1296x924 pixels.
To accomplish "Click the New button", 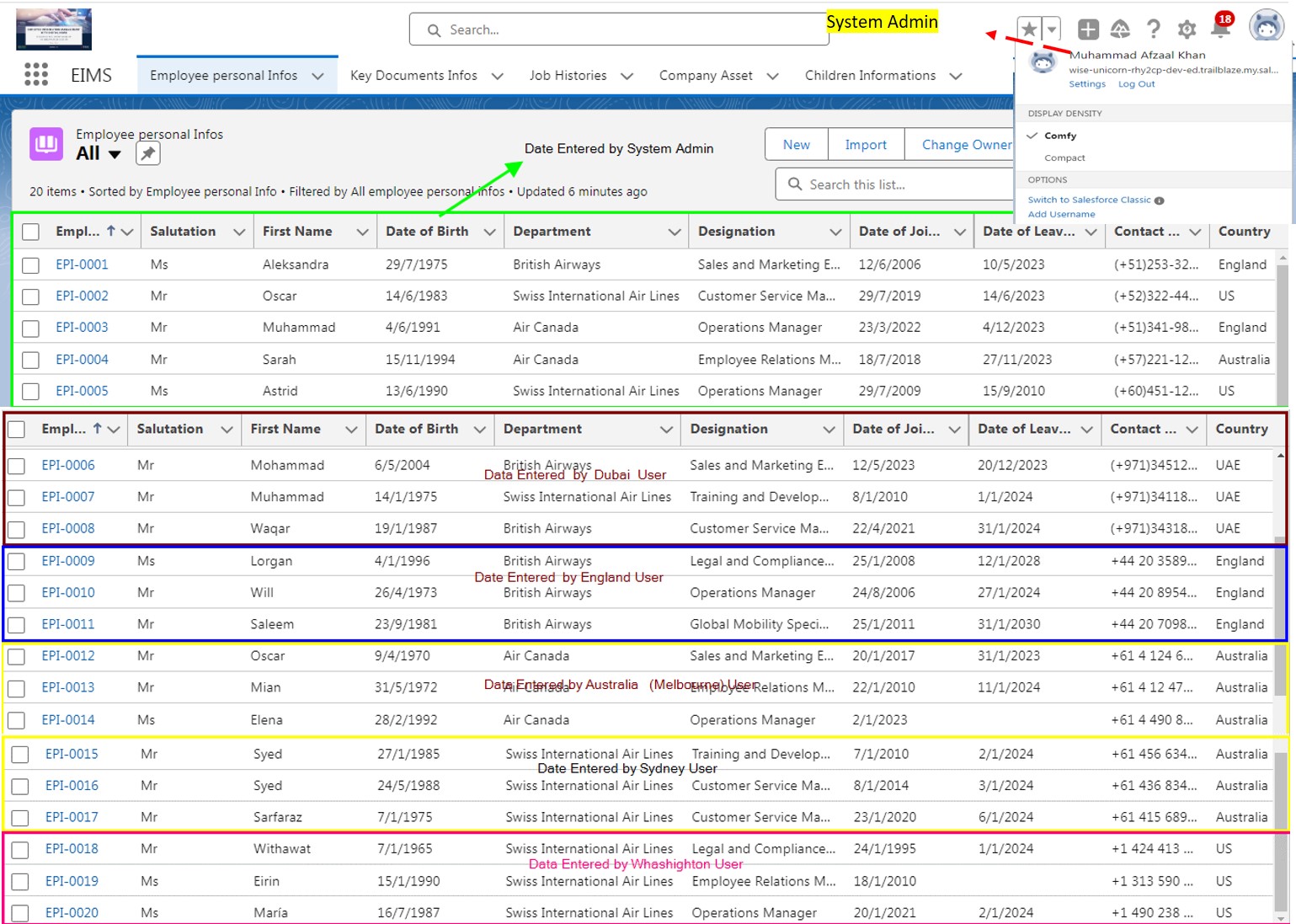I will tap(796, 145).
